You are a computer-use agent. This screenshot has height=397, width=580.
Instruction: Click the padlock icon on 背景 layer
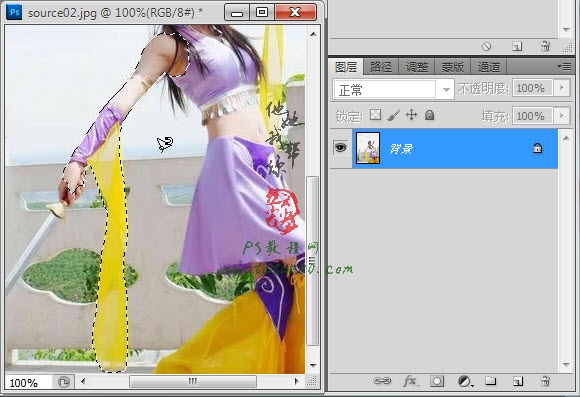[537, 148]
